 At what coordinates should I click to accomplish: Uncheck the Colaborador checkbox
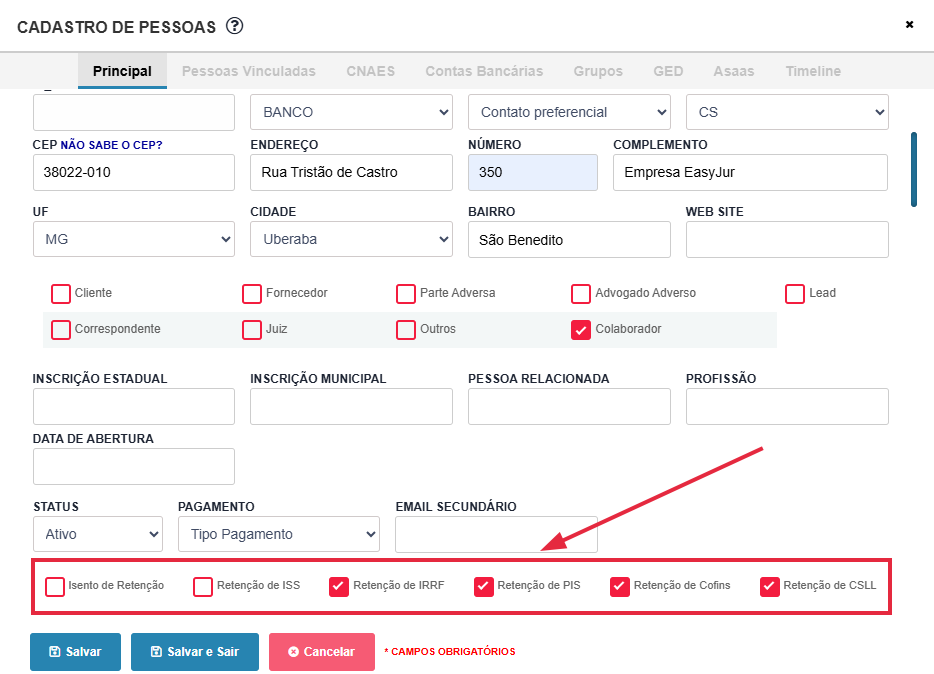pyautogui.click(x=581, y=330)
